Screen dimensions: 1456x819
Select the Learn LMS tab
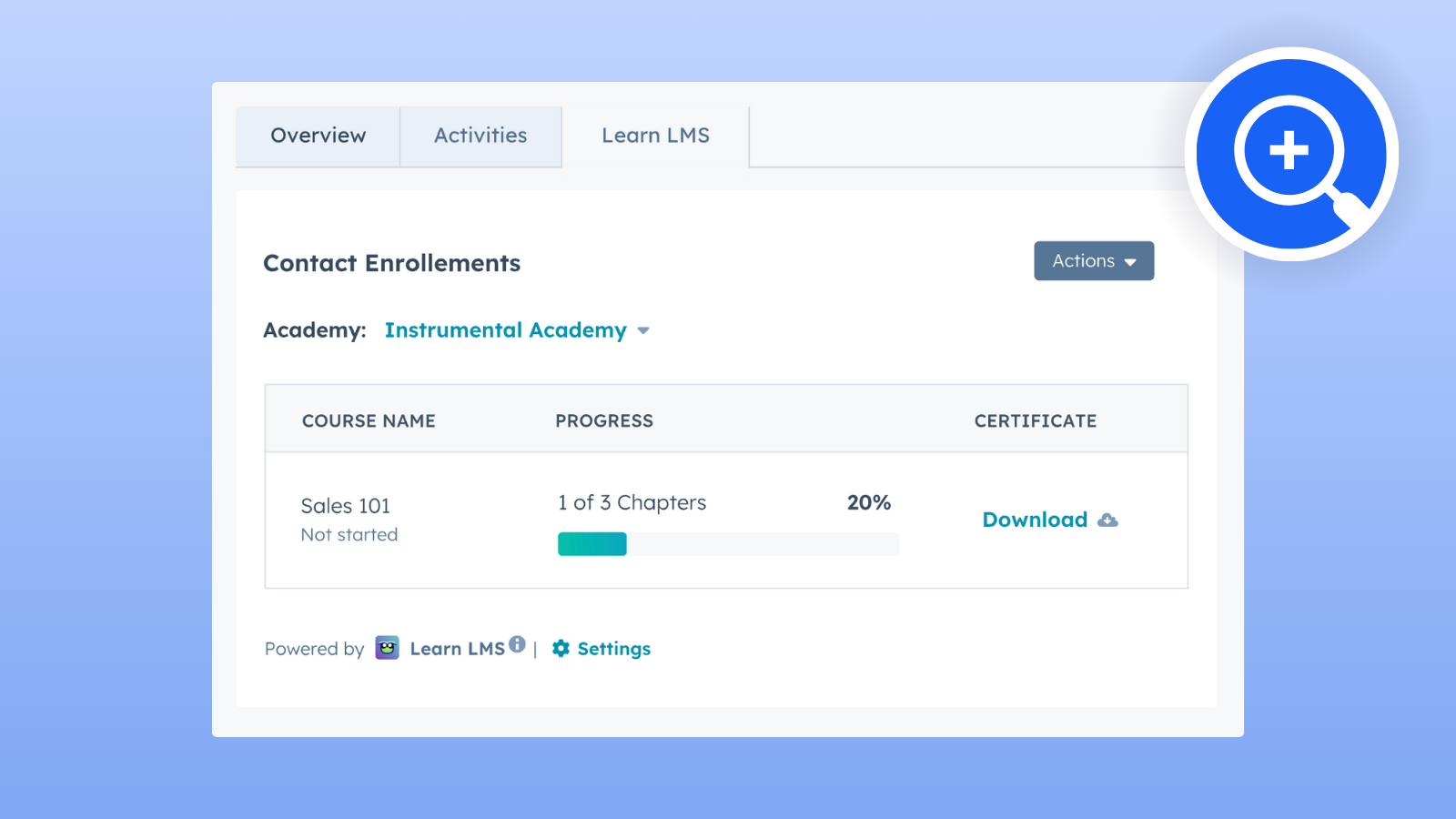655,136
